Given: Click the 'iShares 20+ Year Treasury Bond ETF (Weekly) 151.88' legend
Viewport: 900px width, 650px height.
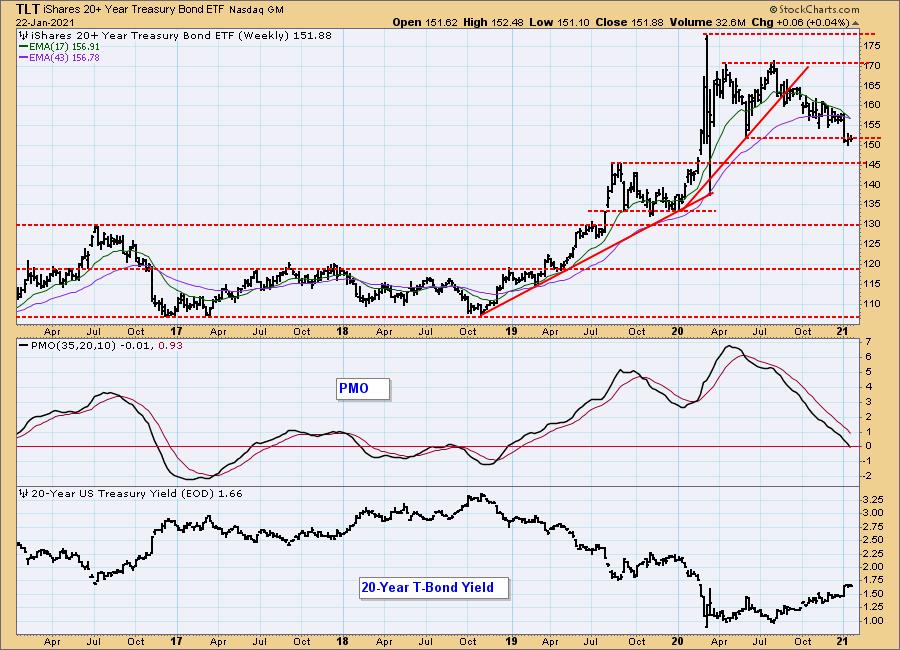Looking at the screenshot, I should (180, 36).
